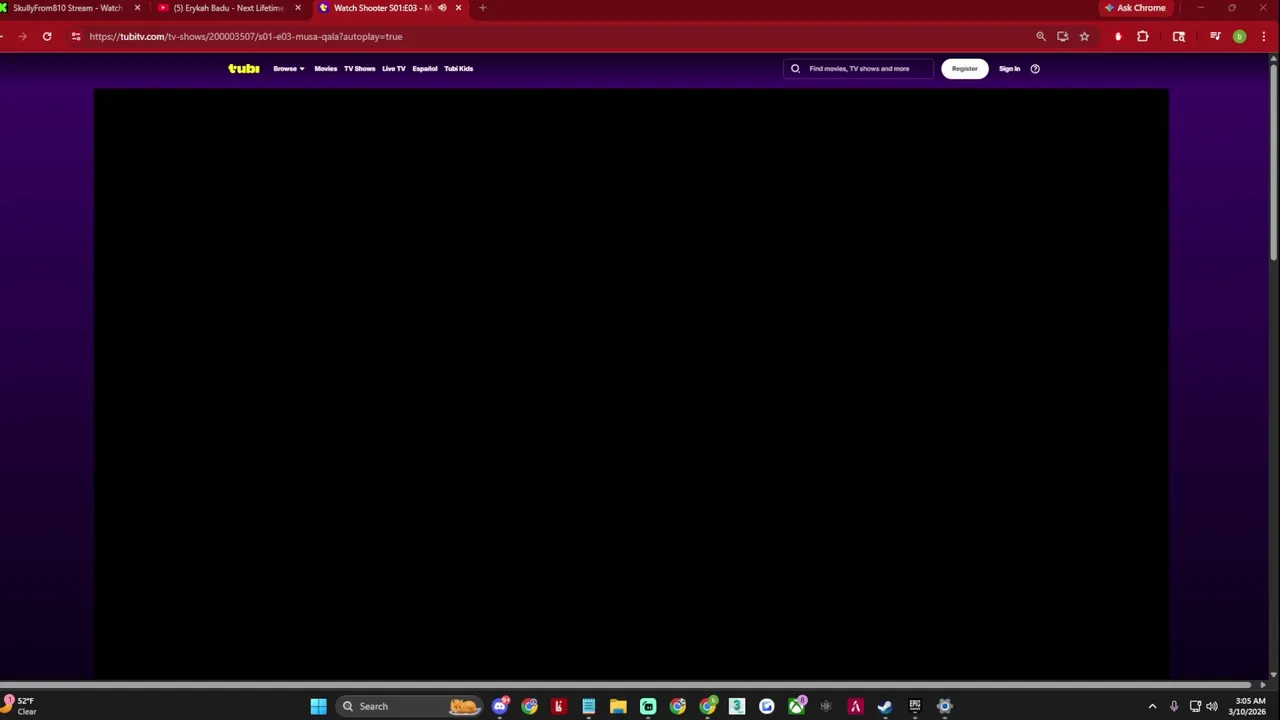Open the tab search side panel icon
The width and height of the screenshot is (1280, 720).
1179,37
